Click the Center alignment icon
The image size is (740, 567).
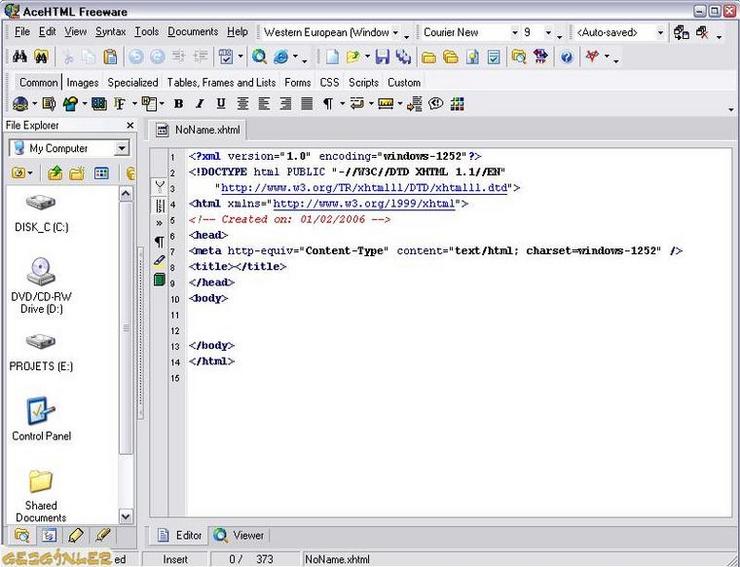(243, 103)
